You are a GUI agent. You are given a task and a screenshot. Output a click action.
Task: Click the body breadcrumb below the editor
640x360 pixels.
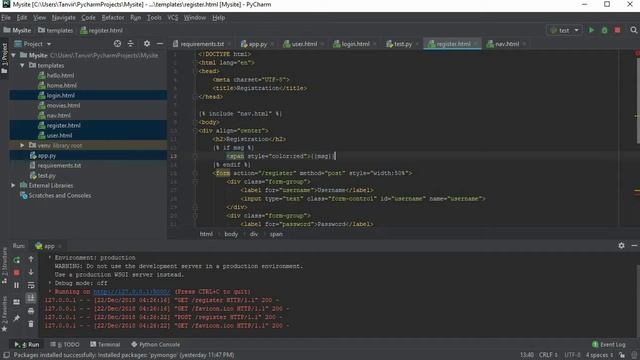coord(231,234)
